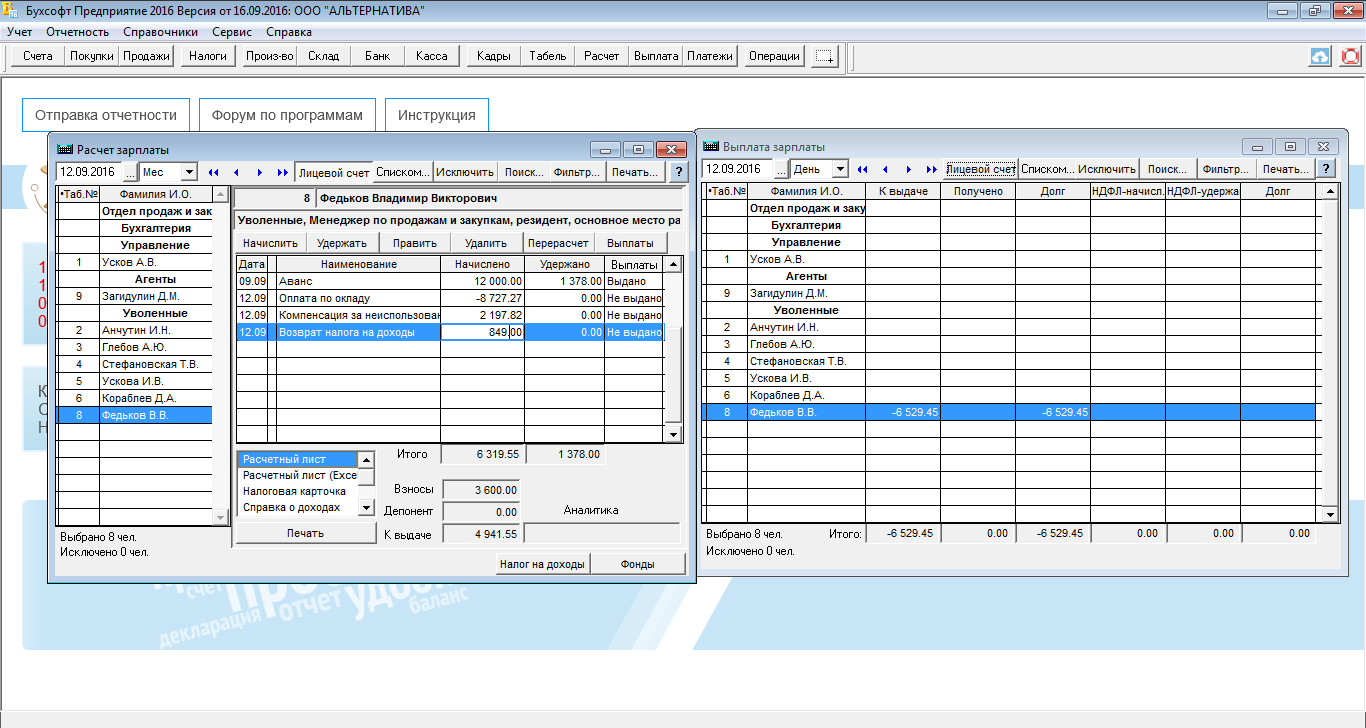Select employee Усков А.В. in Расчет зарплаты list
1366x728 pixels.
coord(129,262)
